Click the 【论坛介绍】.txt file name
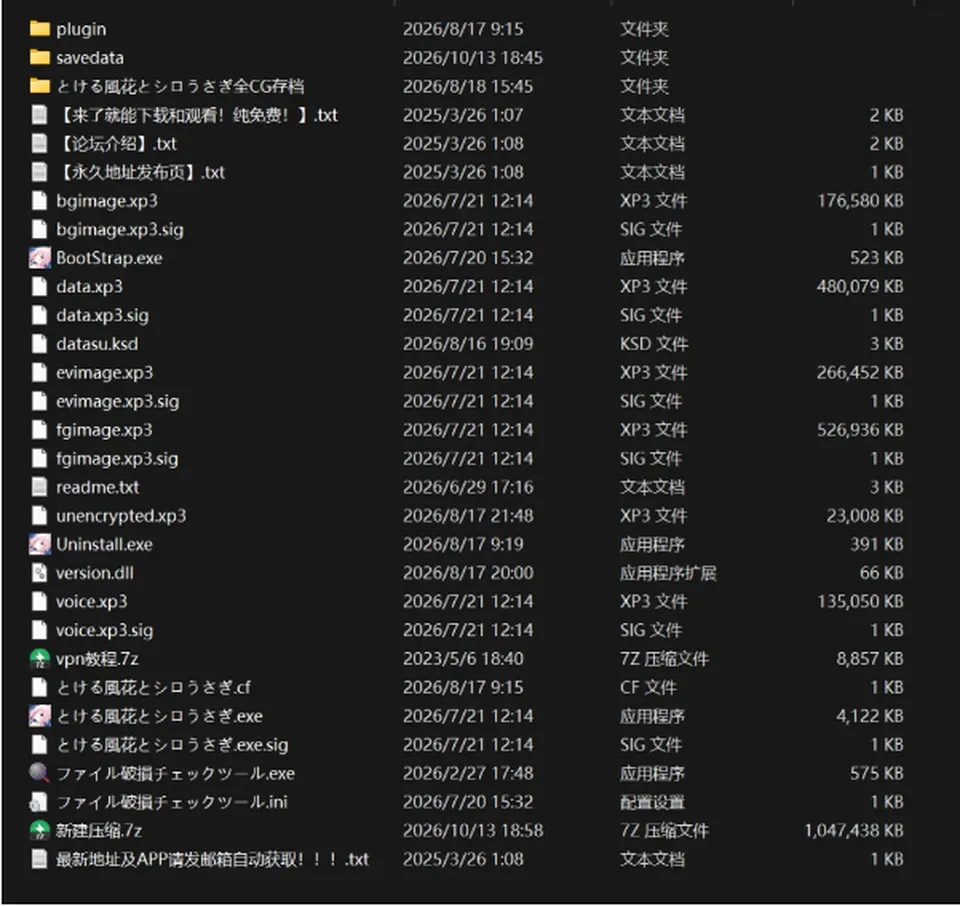This screenshot has width=960, height=906. (117, 144)
